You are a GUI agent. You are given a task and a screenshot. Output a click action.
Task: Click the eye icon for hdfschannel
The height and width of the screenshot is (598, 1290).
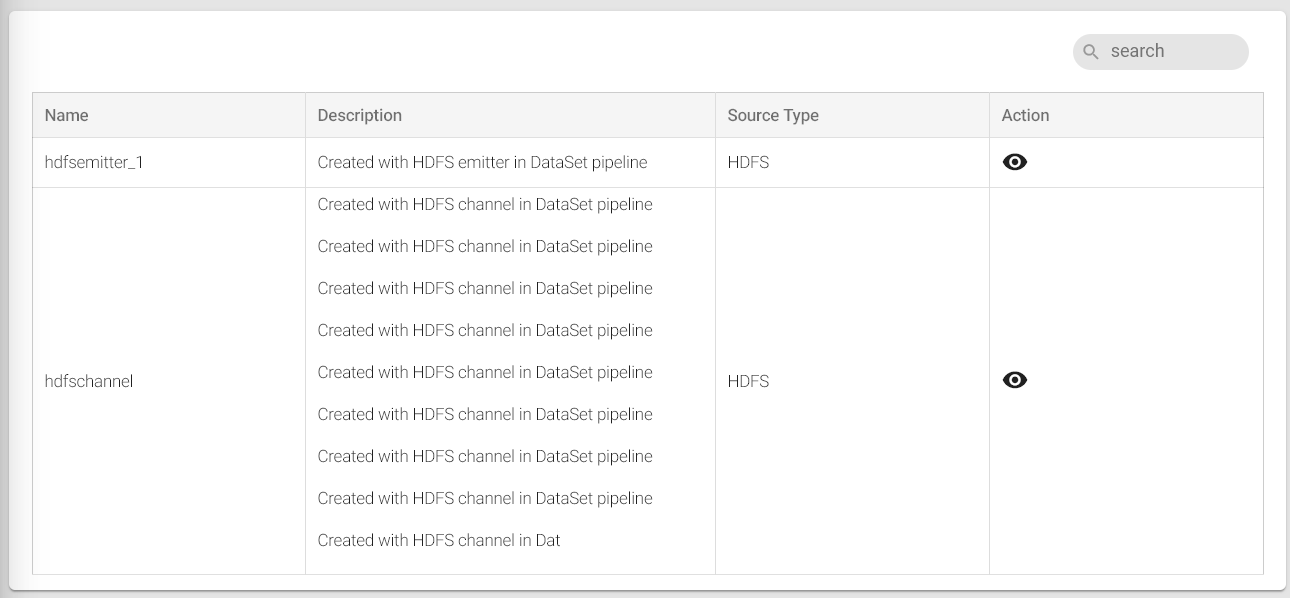click(x=1014, y=380)
